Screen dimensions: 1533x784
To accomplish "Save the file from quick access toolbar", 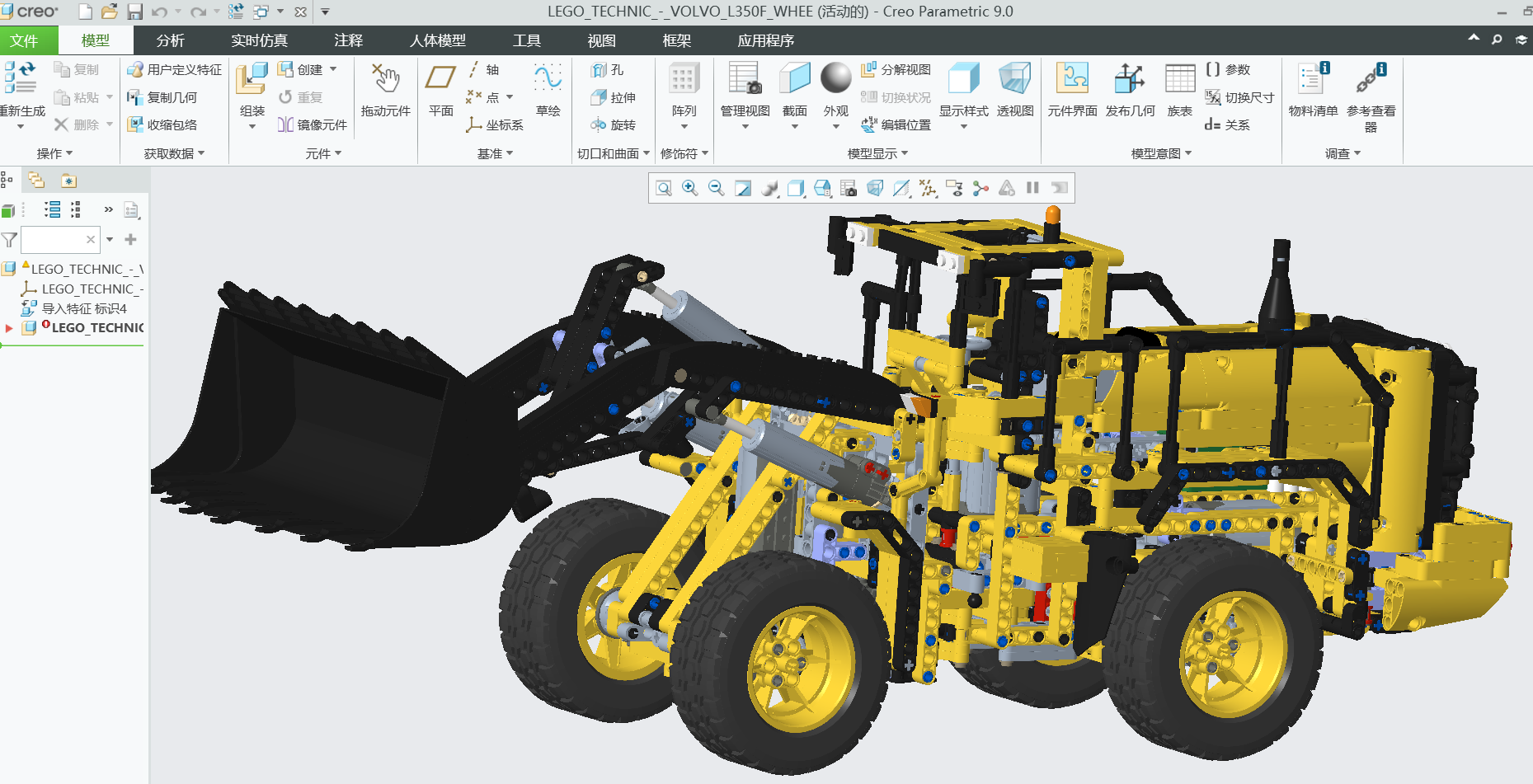I will [135, 12].
